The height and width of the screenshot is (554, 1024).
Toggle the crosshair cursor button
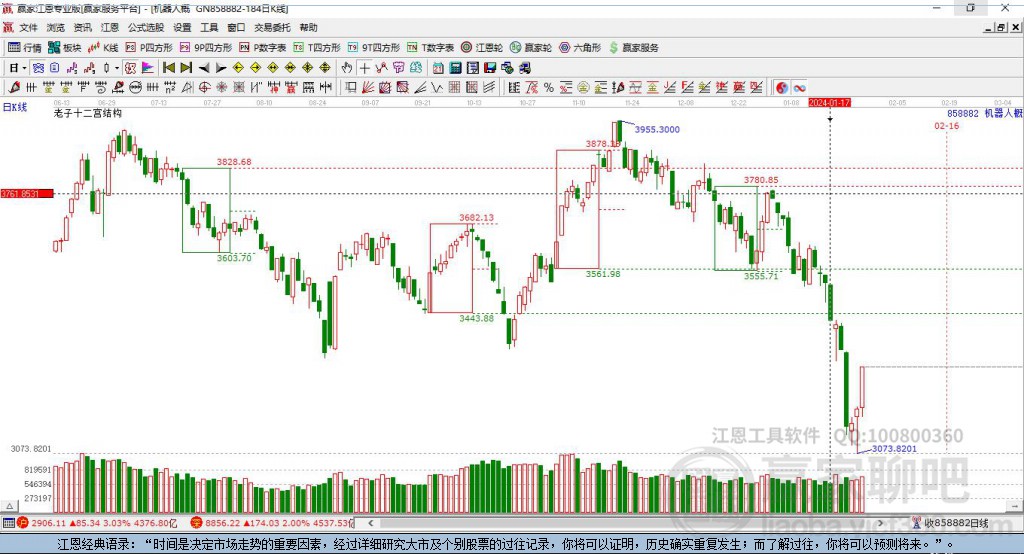click(364, 68)
